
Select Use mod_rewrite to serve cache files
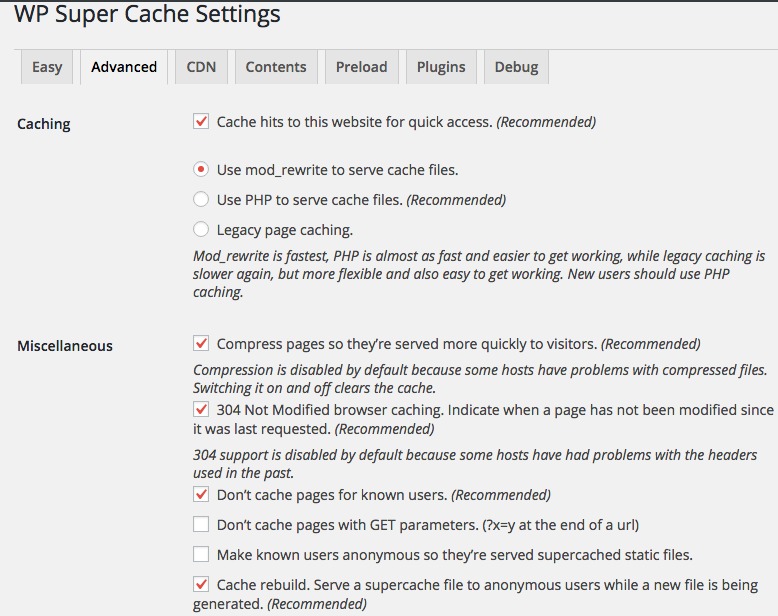pyautogui.click(x=201, y=170)
